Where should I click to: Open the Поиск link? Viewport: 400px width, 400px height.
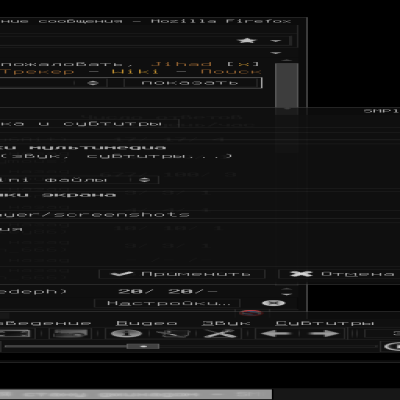pos(230,72)
